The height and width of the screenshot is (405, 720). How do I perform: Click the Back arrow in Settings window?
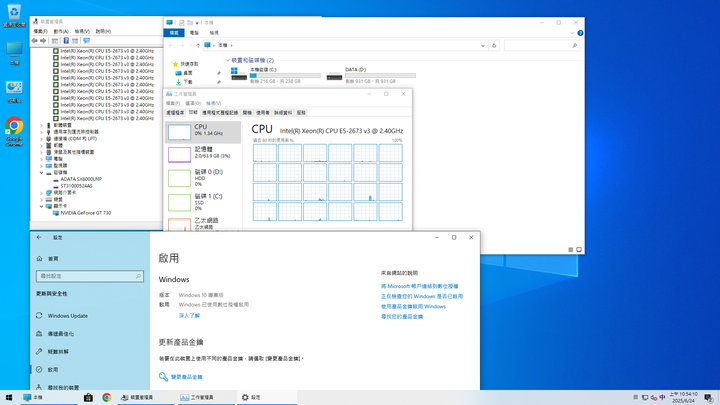point(39,237)
